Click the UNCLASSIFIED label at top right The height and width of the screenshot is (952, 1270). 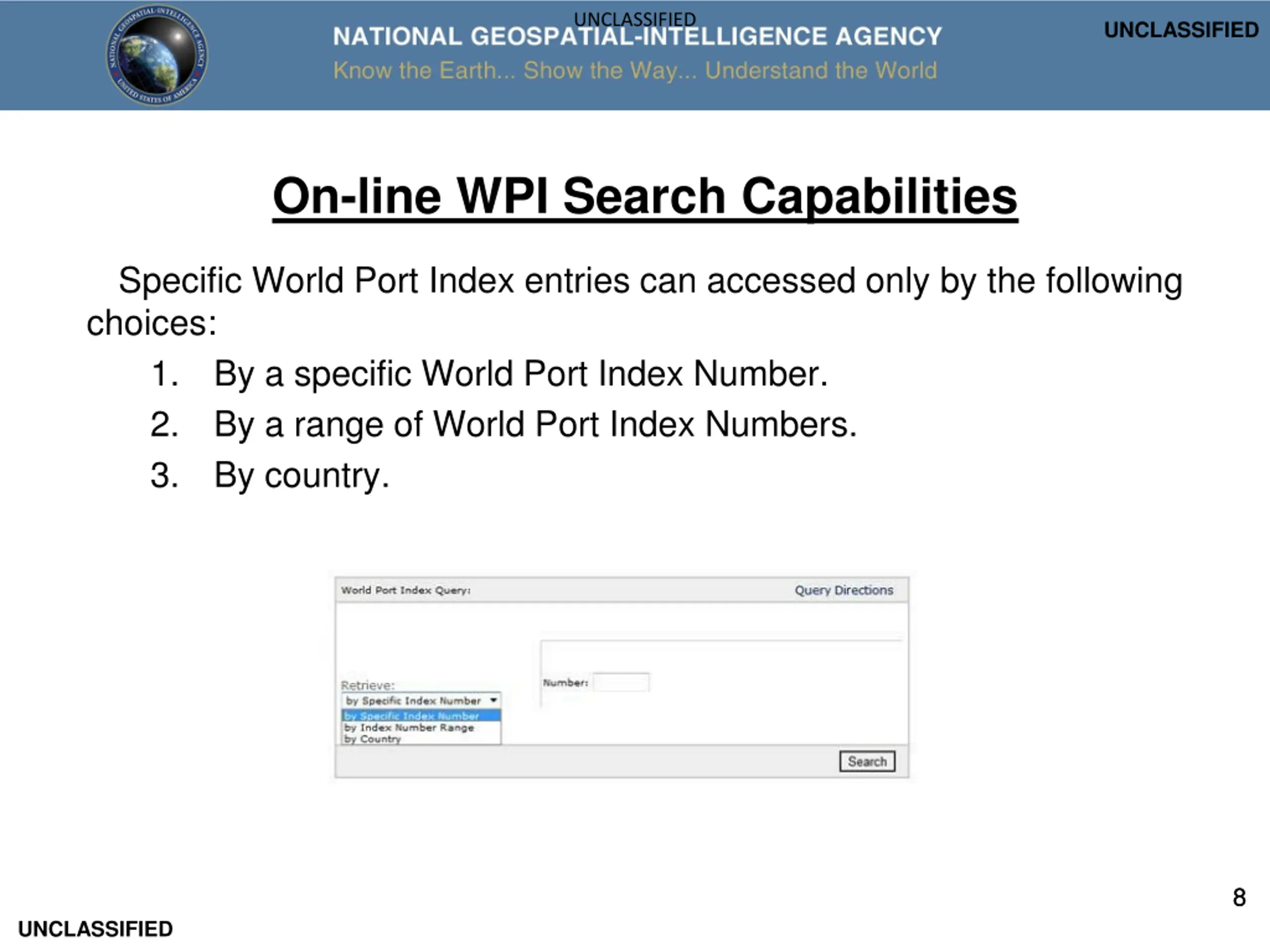(1181, 30)
